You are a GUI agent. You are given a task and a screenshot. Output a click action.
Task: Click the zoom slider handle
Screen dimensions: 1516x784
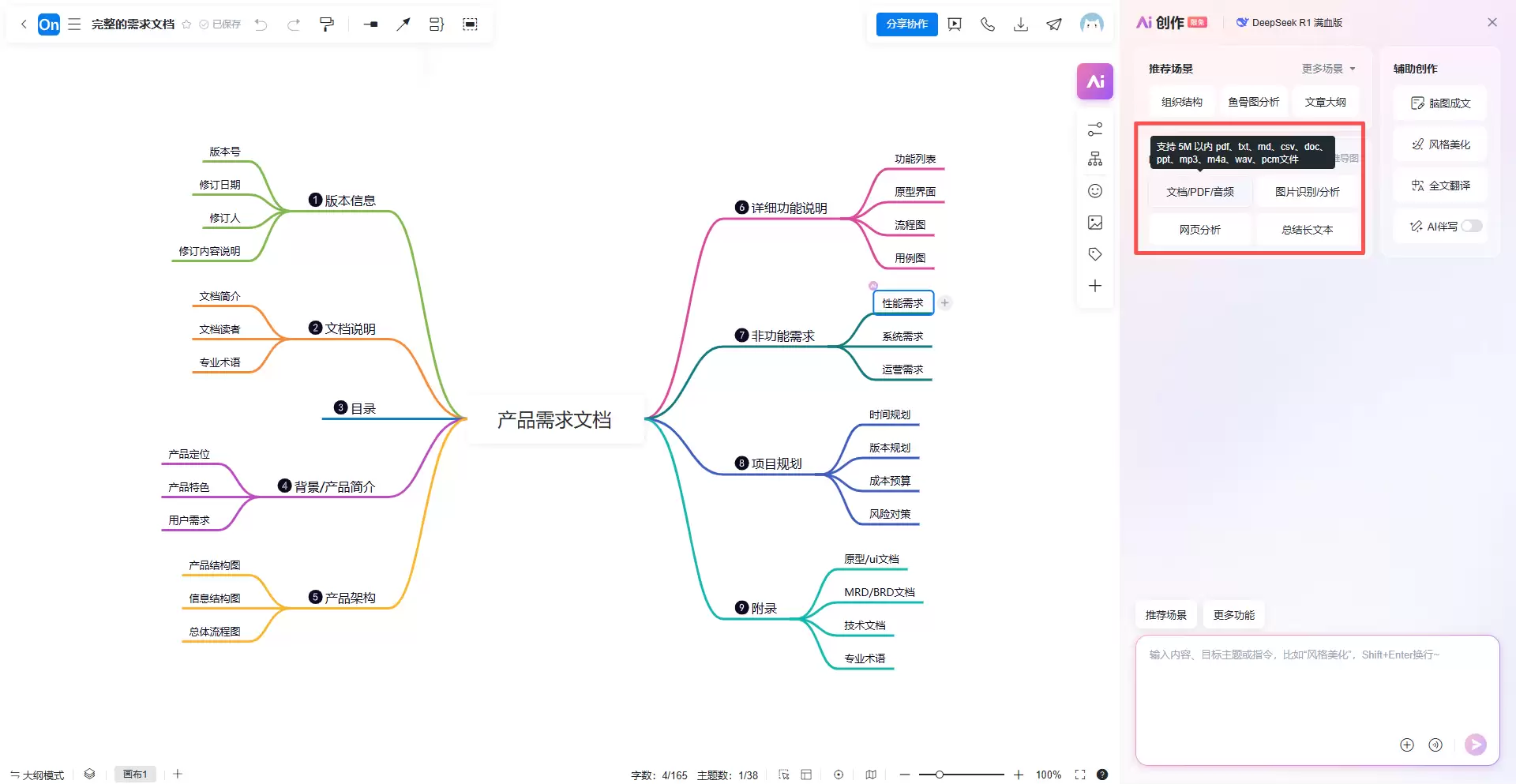coord(940,775)
